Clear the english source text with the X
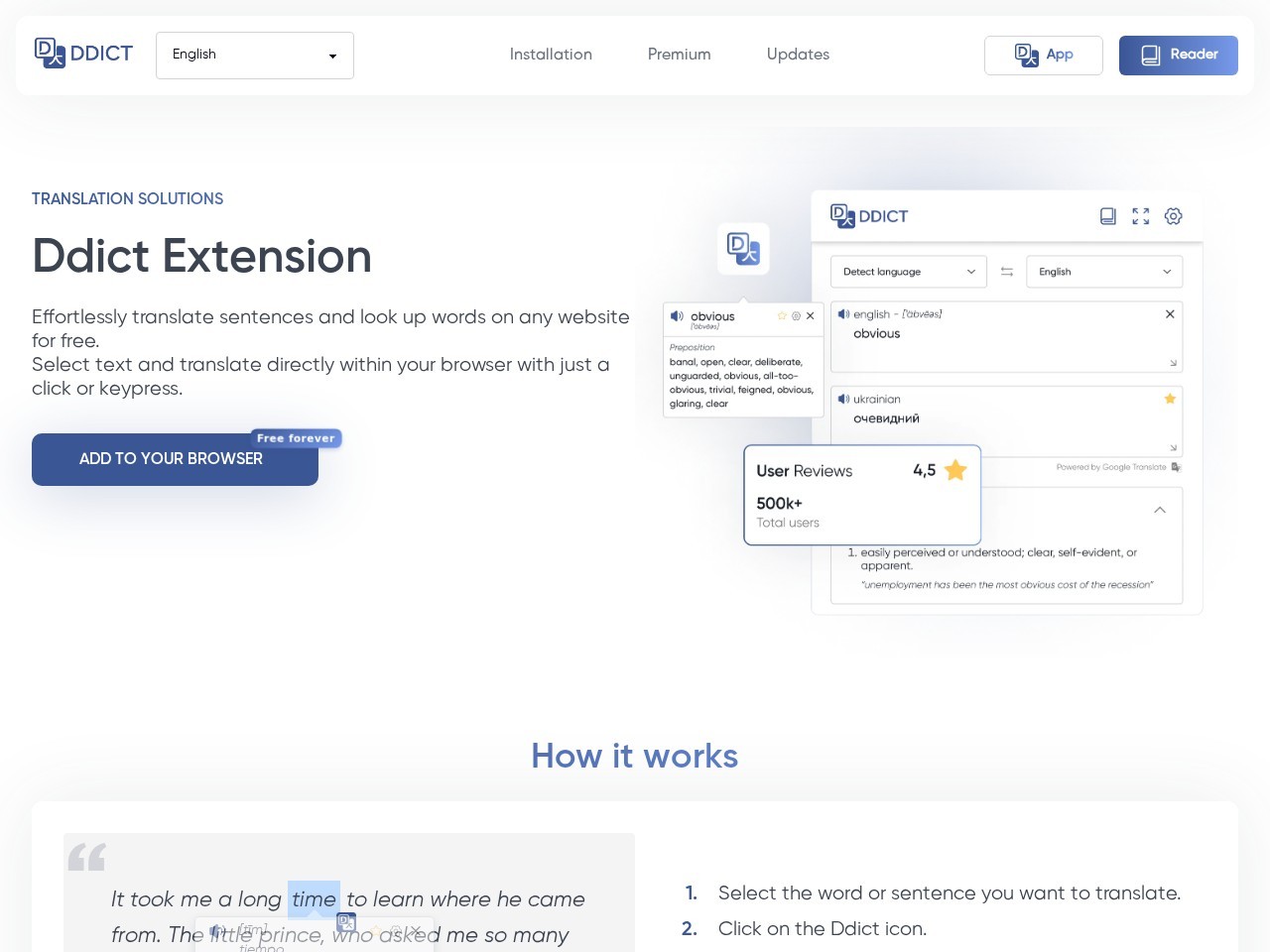Image resolution: width=1270 pixels, height=952 pixels. click(1170, 314)
